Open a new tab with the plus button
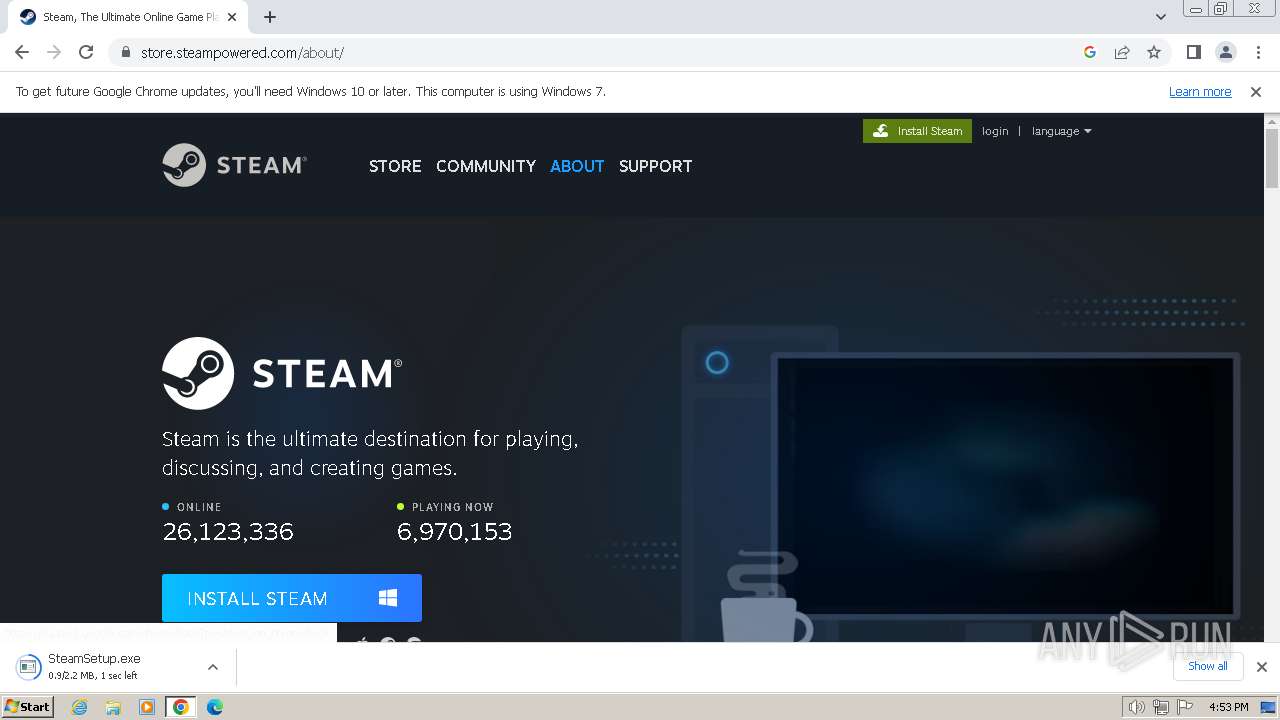 tap(270, 17)
